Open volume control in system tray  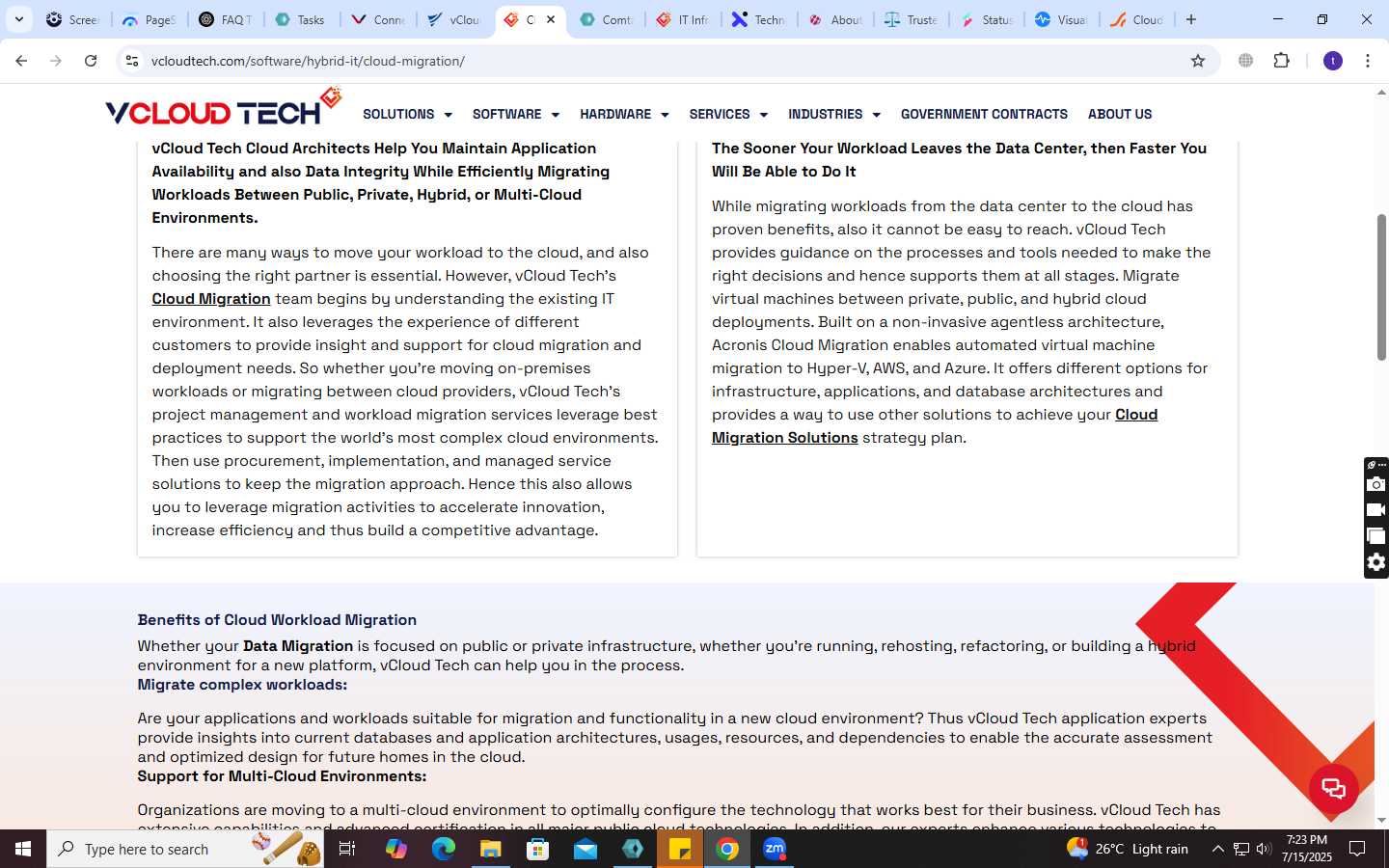coord(1264,849)
